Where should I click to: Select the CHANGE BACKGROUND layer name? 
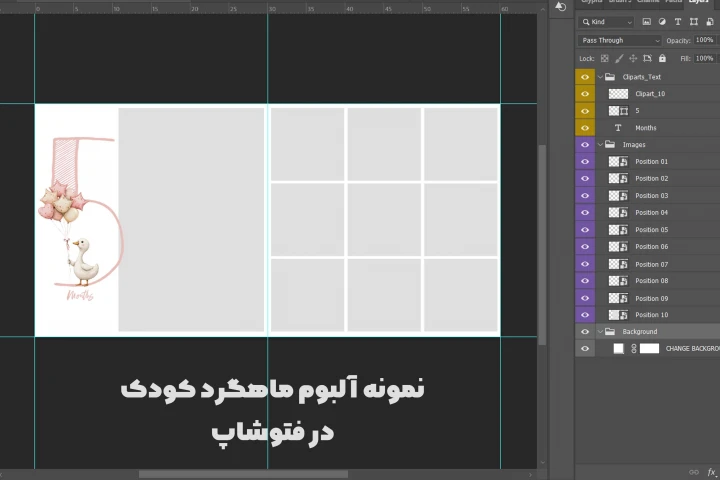pos(692,349)
